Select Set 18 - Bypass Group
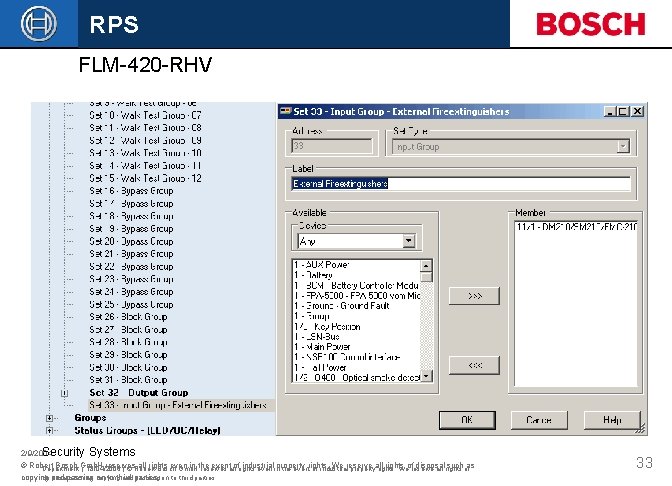Viewport: 672px width, 486px height. pos(131,216)
